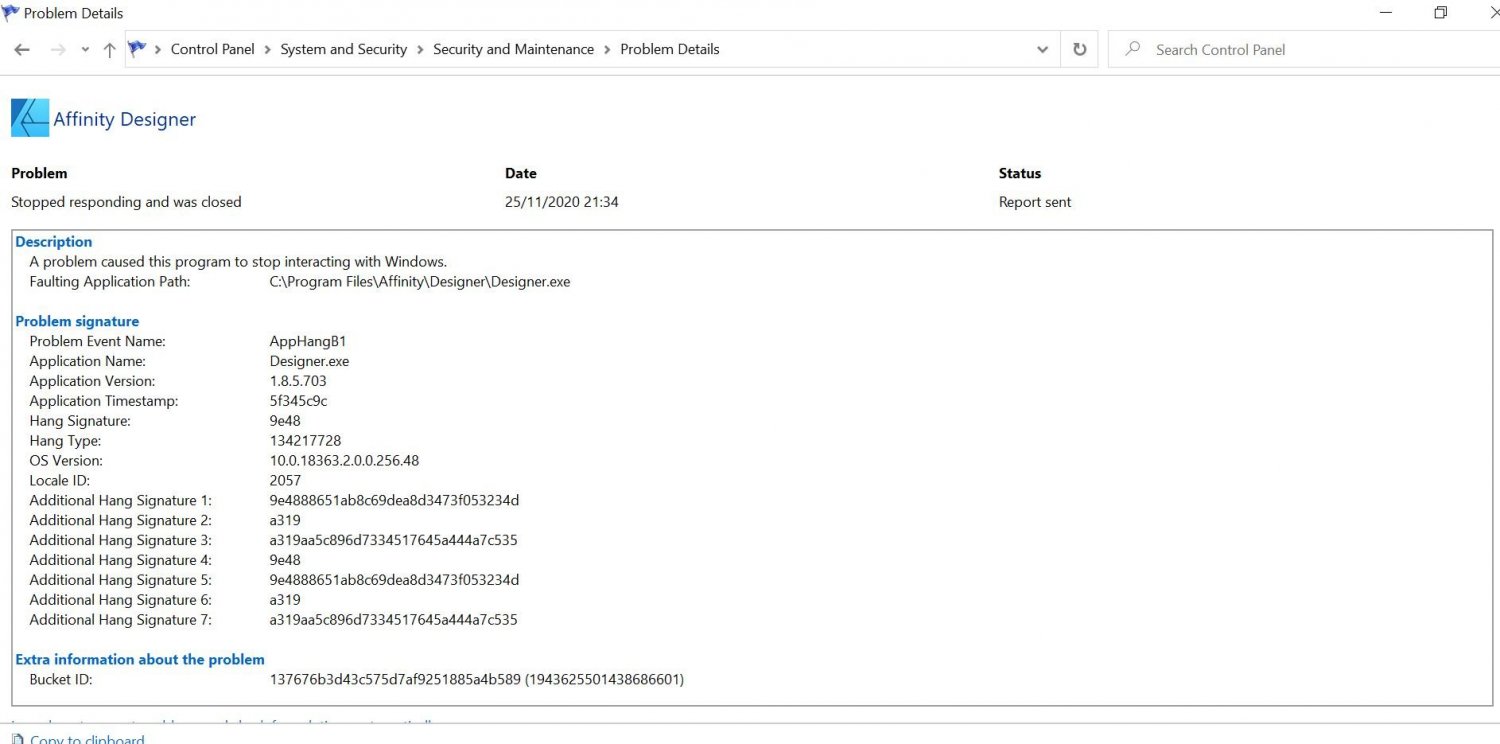
Task: Expand the chevron after Control Panel breadcrumb
Action: [268, 49]
